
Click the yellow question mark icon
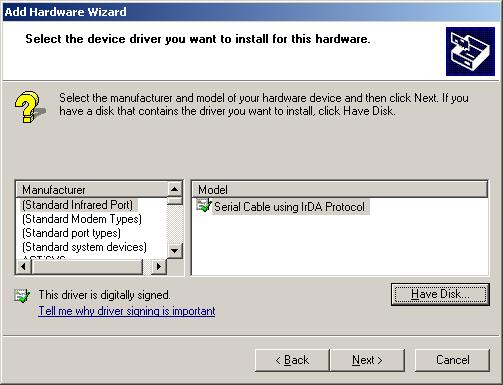tap(29, 107)
